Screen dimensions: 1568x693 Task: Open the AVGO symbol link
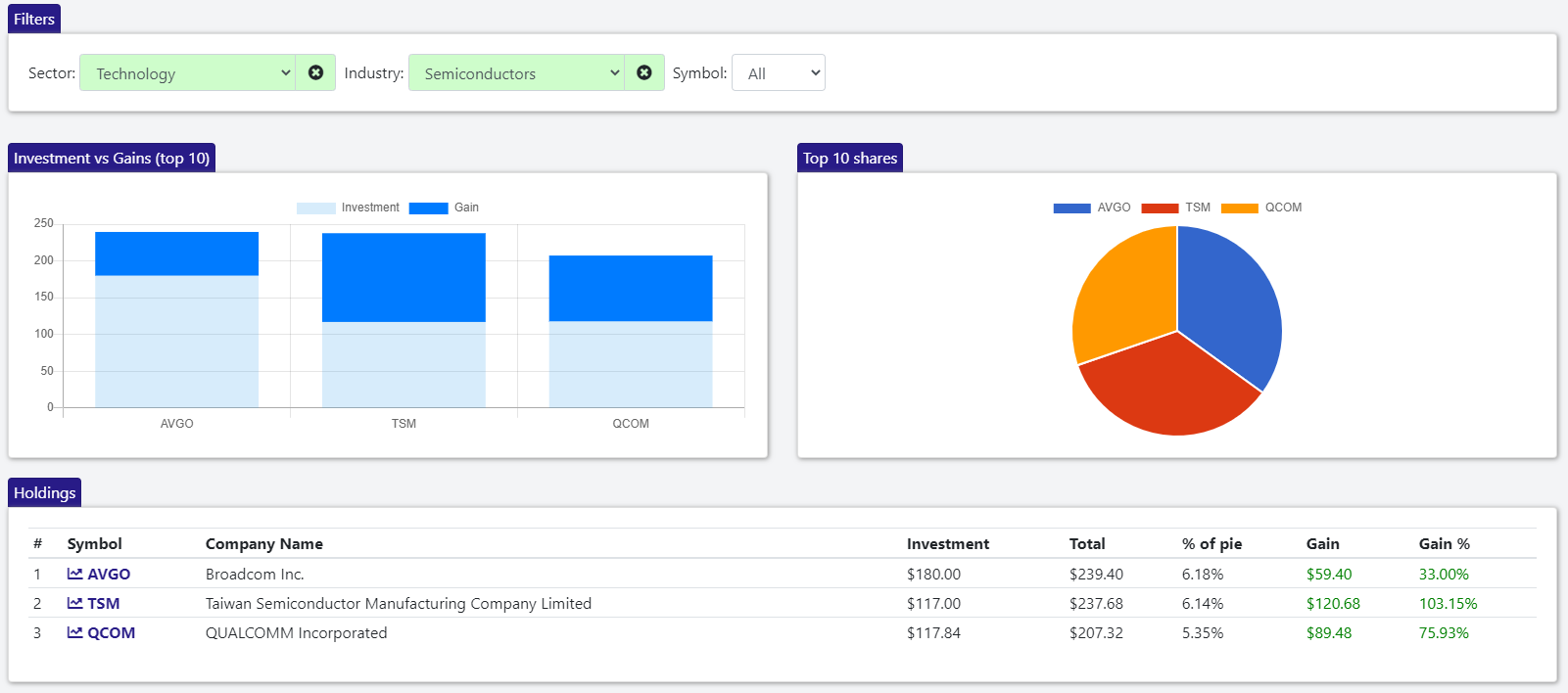point(109,575)
